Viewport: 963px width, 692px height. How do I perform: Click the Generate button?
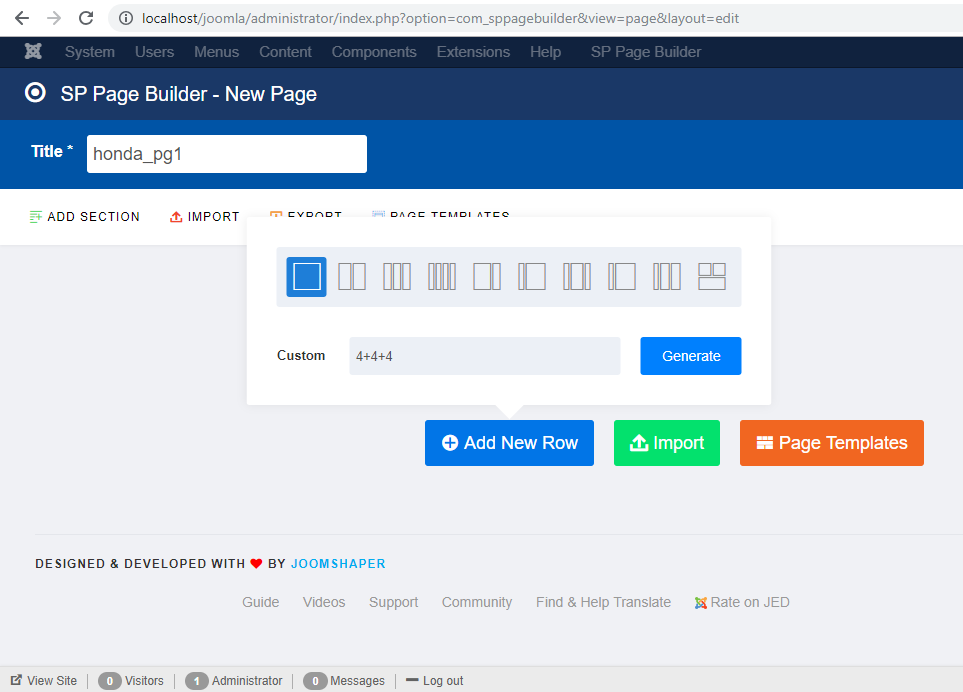pos(691,356)
